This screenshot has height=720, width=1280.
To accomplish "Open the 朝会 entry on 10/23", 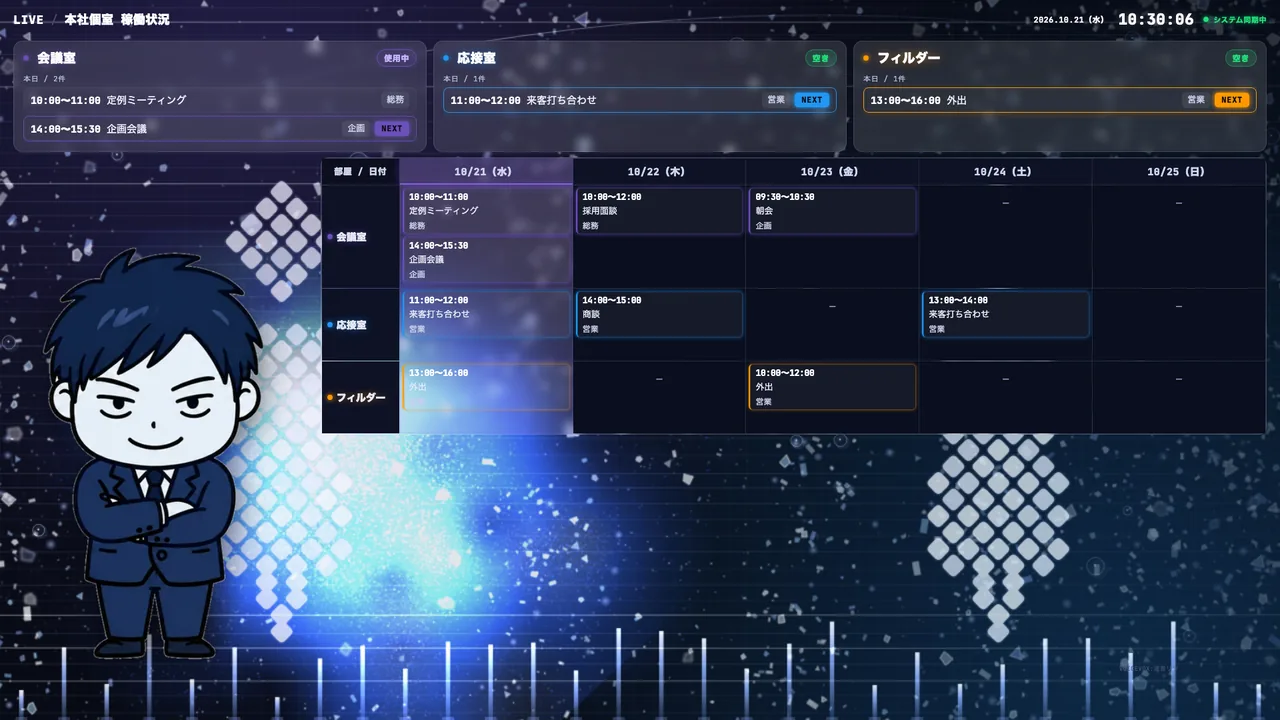I will [x=832, y=211].
